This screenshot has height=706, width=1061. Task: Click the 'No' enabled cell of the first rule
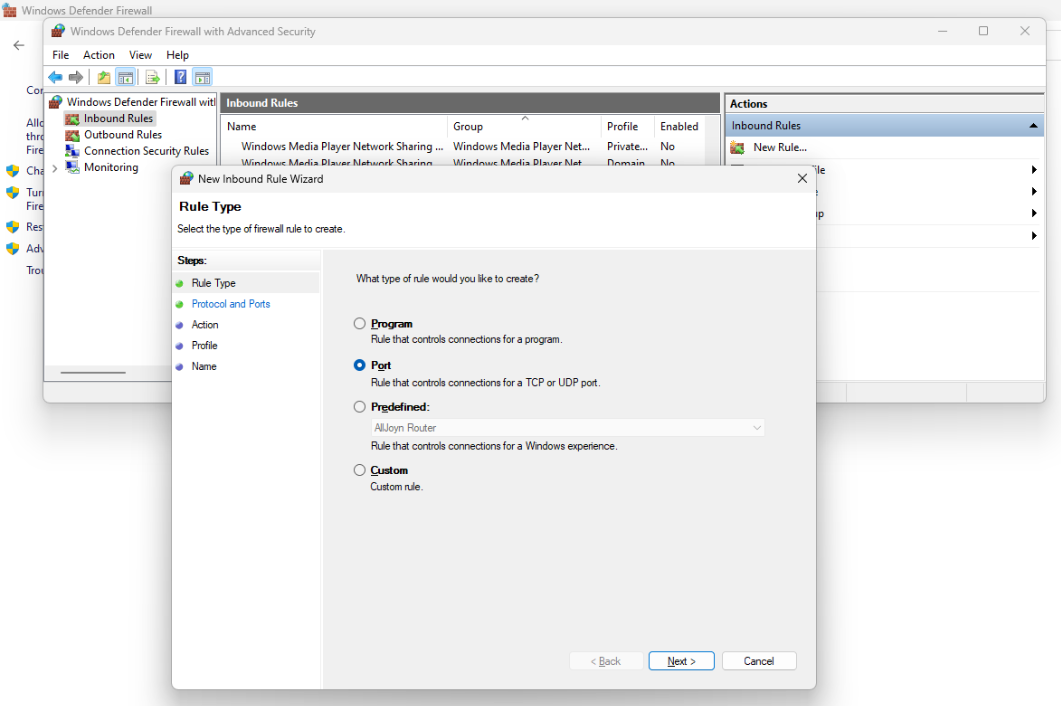point(668,146)
